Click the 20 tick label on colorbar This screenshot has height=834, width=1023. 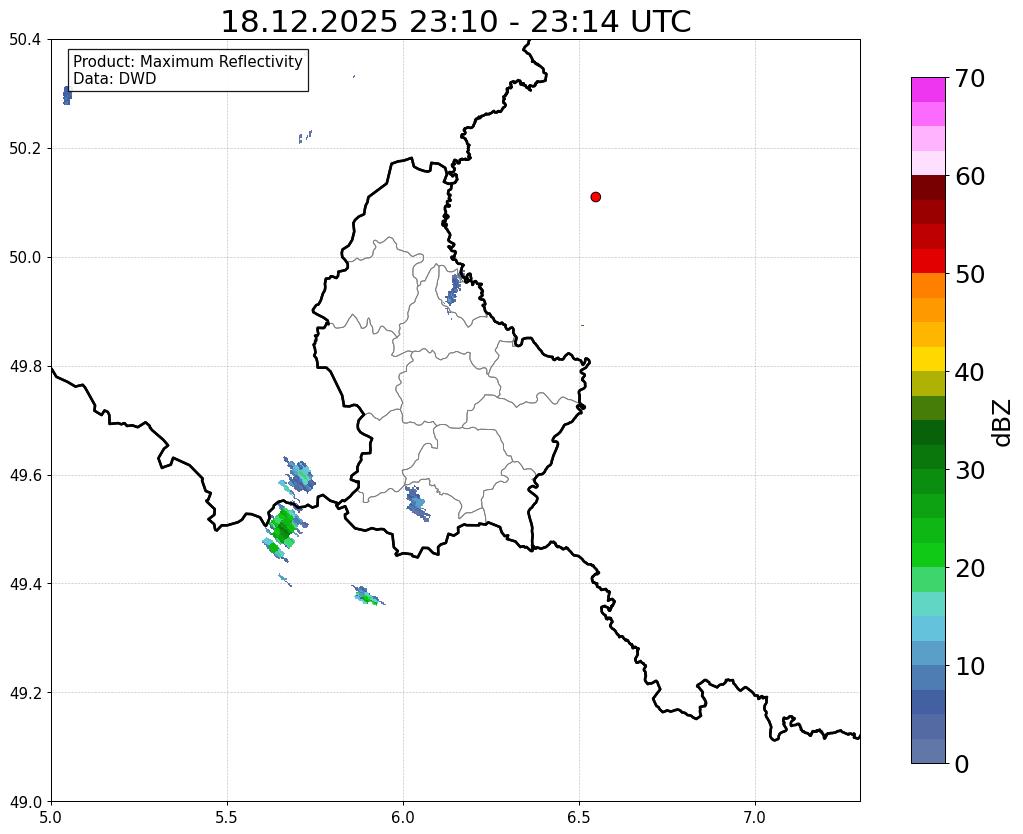pyautogui.click(x=970, y=568)
